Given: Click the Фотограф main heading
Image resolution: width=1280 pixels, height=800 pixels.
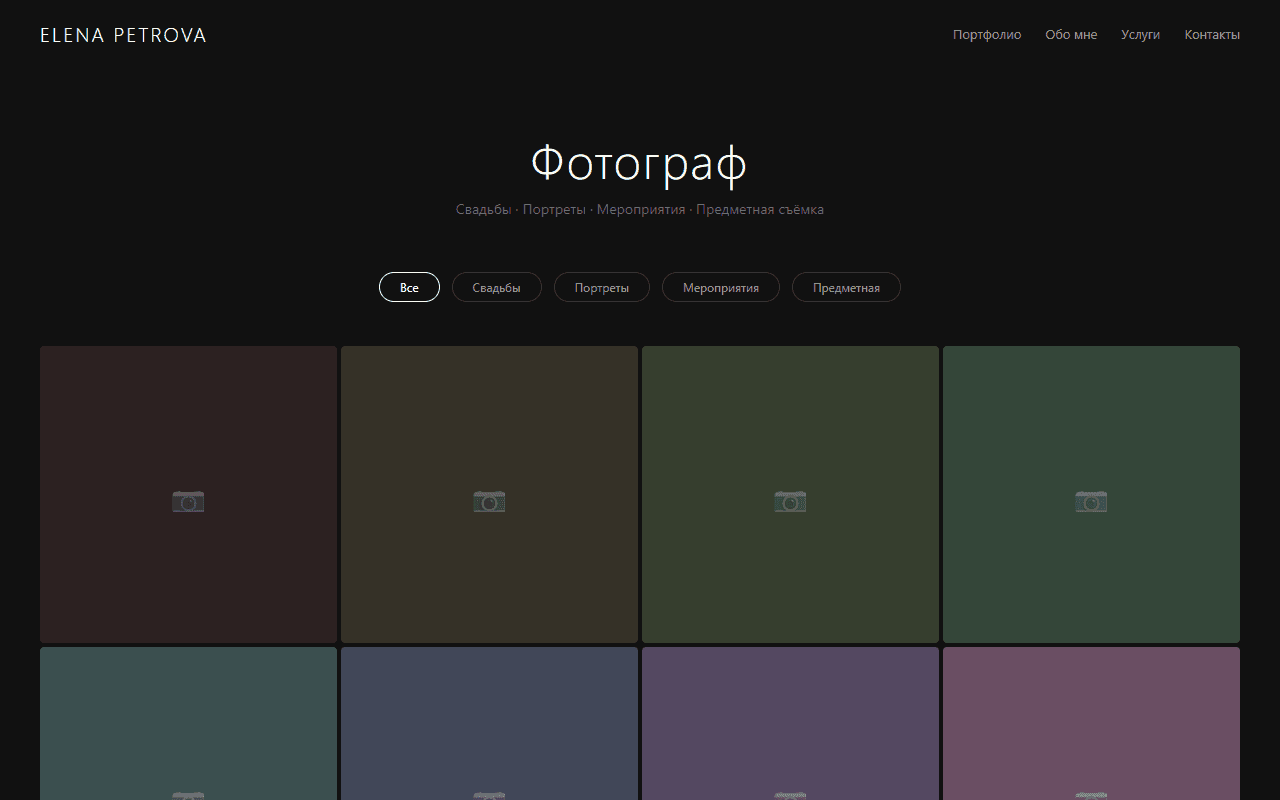Looking at the screenshot, I should 639,163.
